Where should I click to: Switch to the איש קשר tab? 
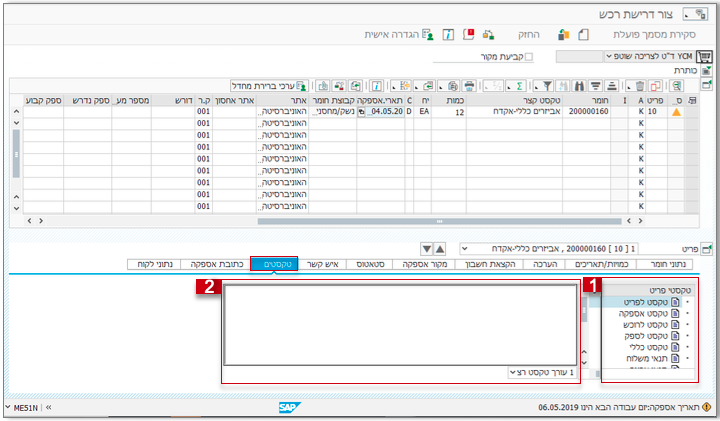pyautogui.click(x=323, y=264)
